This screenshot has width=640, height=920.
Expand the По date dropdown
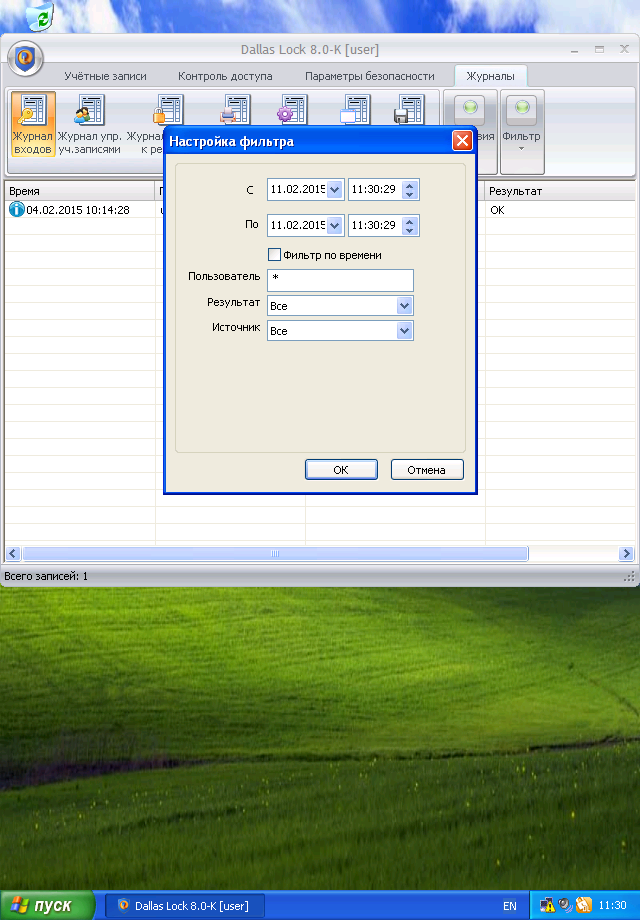[x=334, y=225]
